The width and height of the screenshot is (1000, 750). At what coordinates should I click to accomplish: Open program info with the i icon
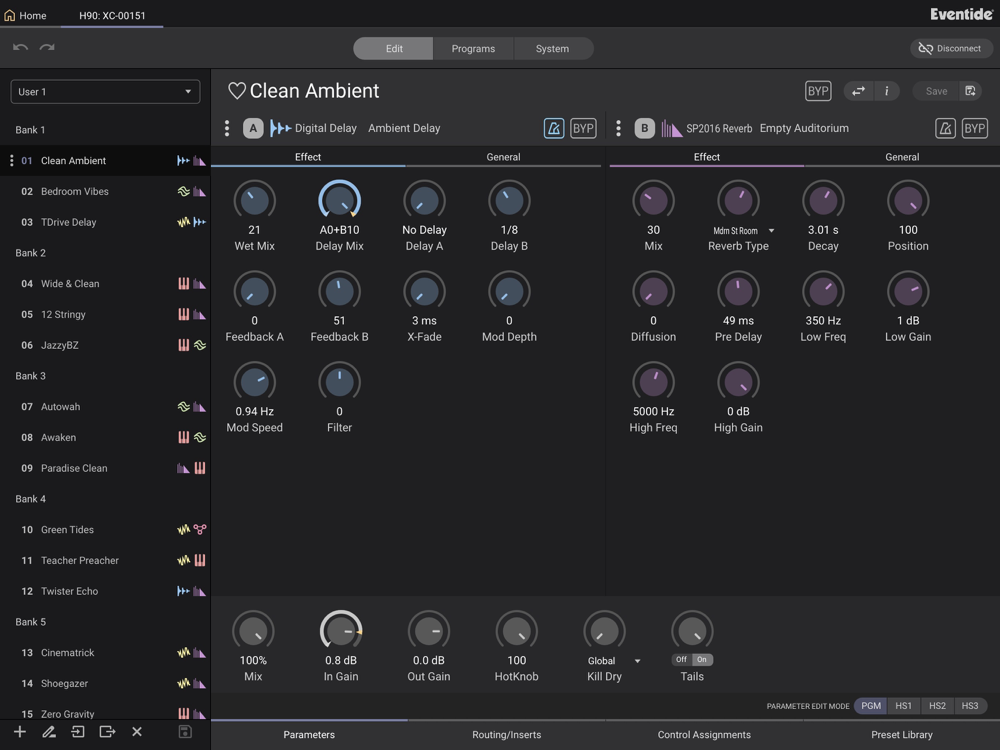pyautogui.click(x=886, y=91)
